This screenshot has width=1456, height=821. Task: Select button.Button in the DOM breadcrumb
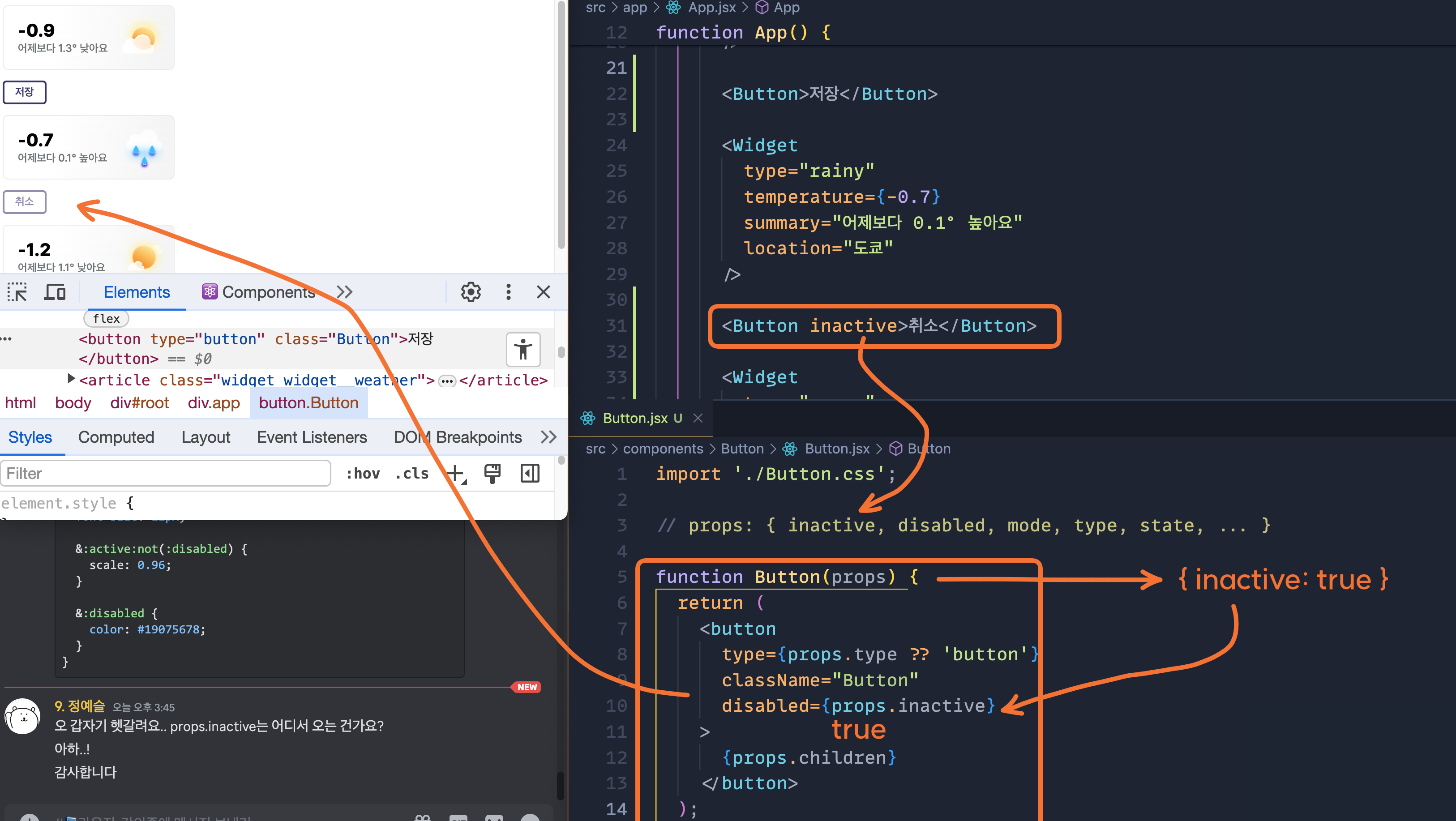point(308,402)
